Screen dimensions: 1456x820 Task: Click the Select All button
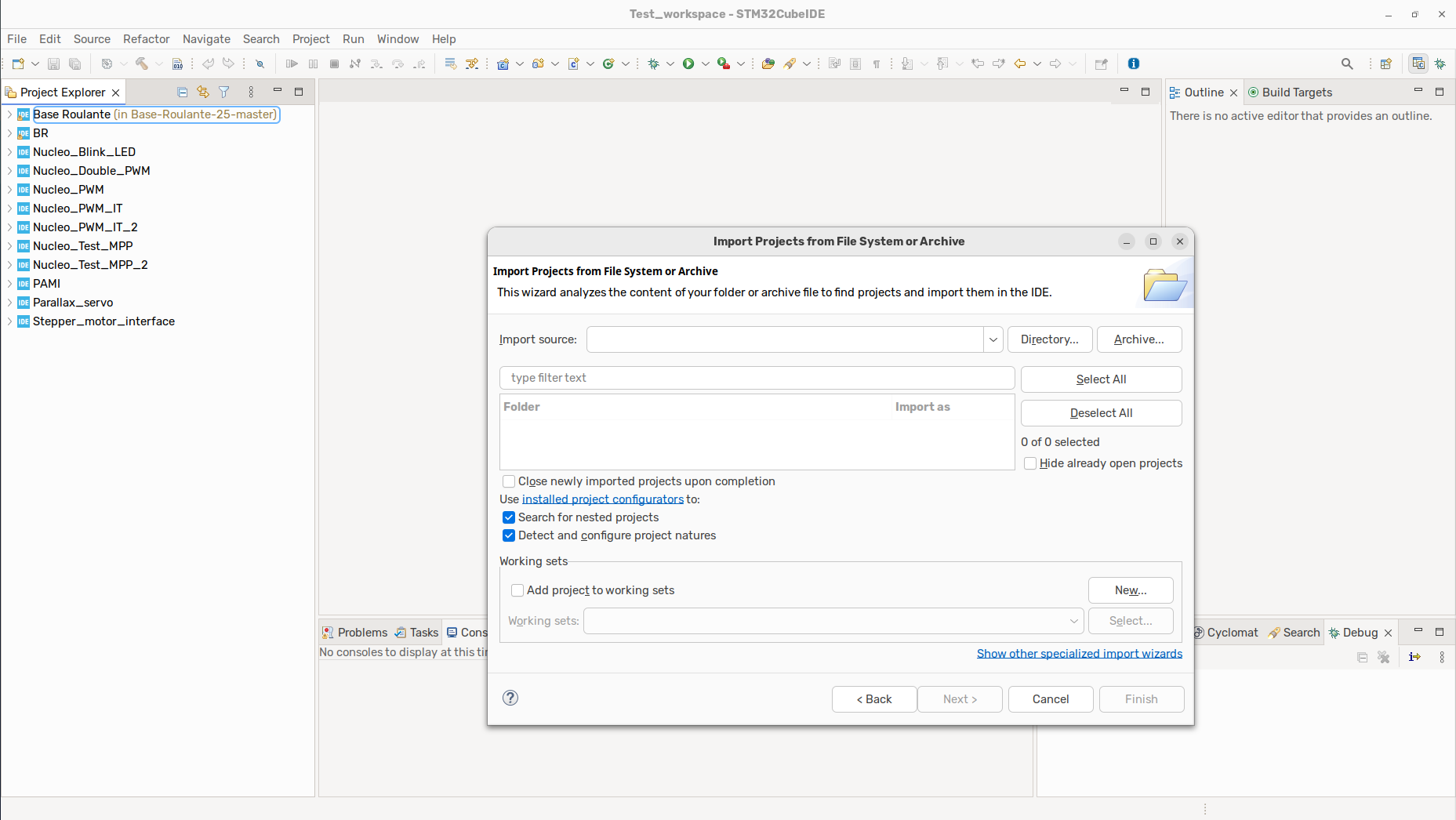(1101, 379)
